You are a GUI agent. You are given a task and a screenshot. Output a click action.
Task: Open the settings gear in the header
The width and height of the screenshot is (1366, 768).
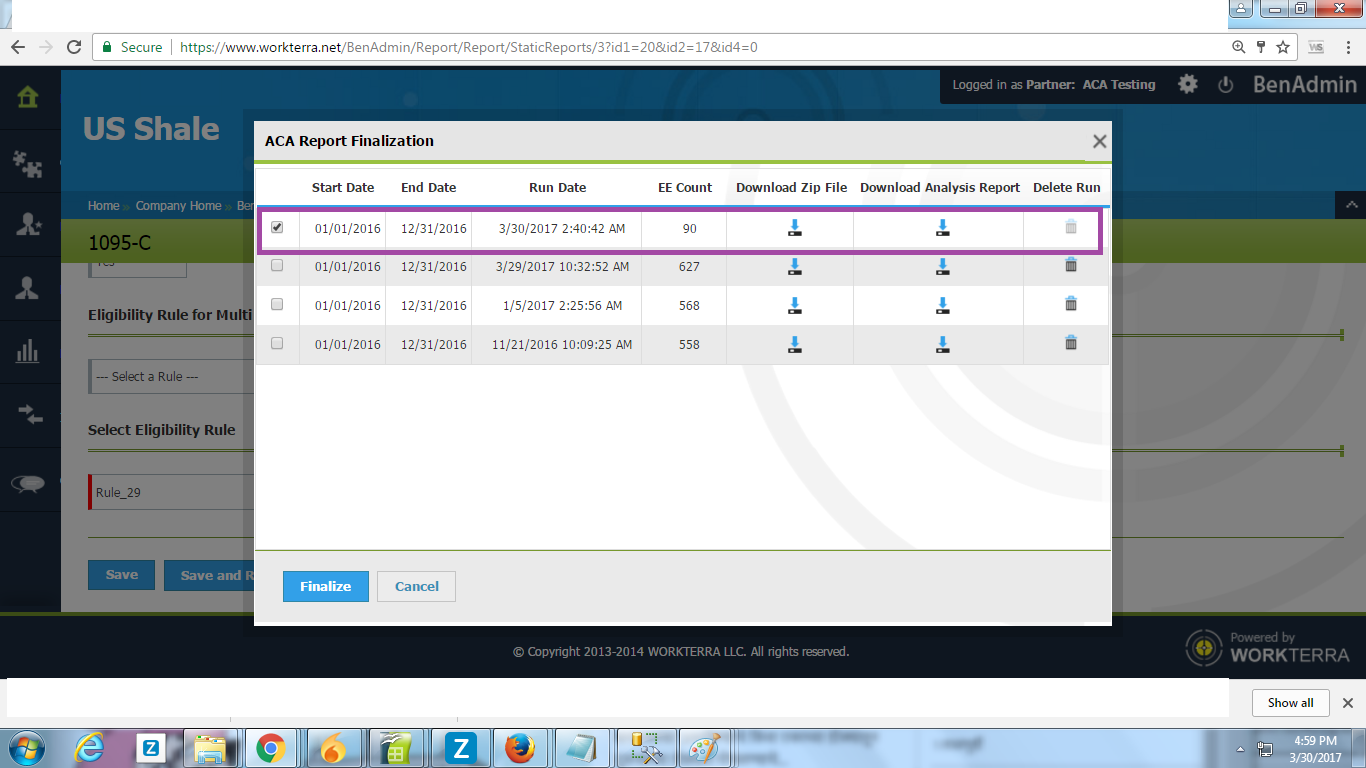tap(1187, 85)
